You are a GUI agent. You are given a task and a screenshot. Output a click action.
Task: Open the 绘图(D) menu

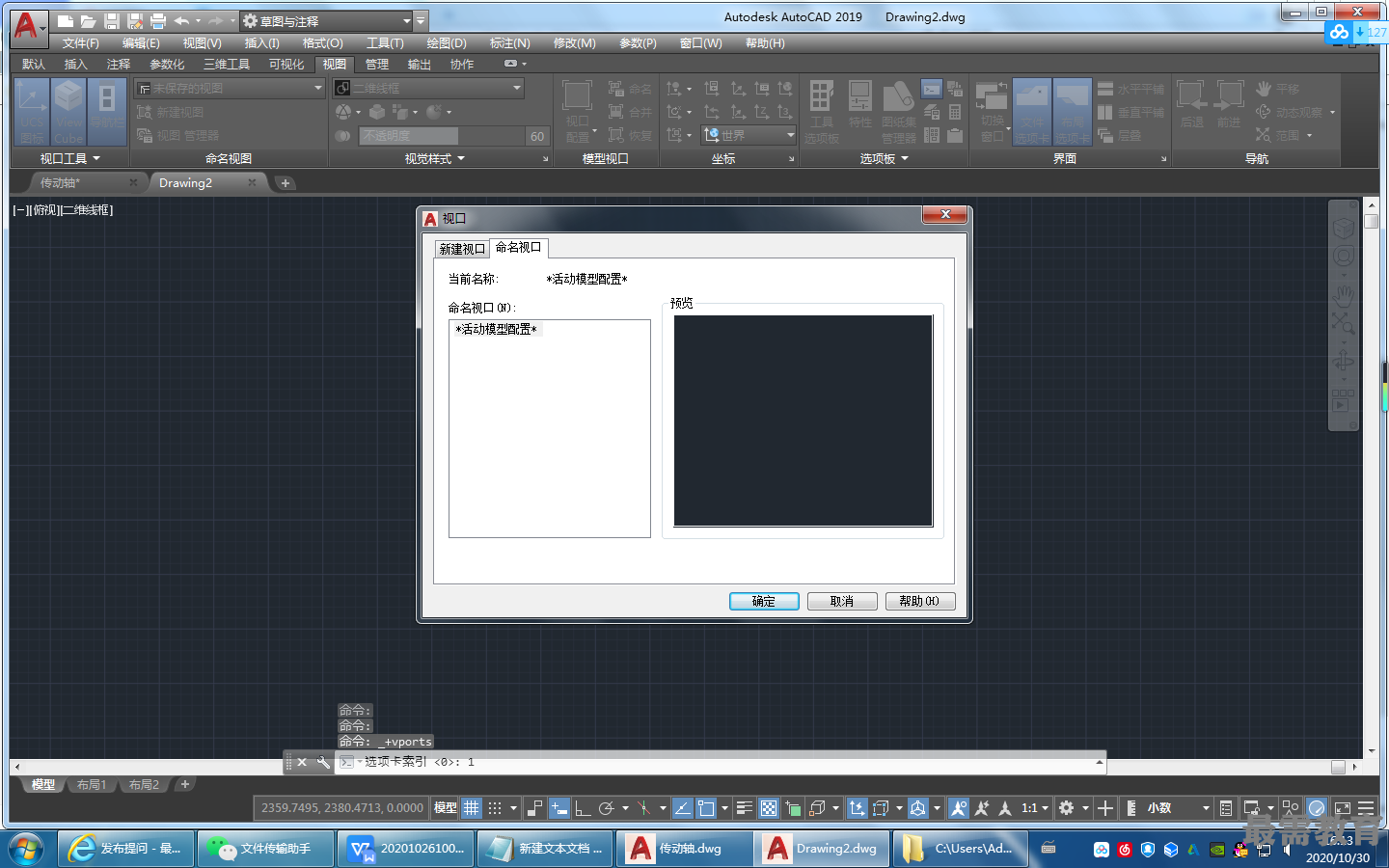coord(447,43)
